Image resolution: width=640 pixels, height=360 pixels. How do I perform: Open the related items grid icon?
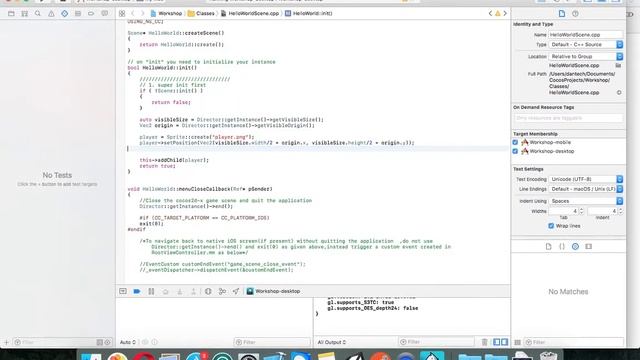(x=122, y=13)
